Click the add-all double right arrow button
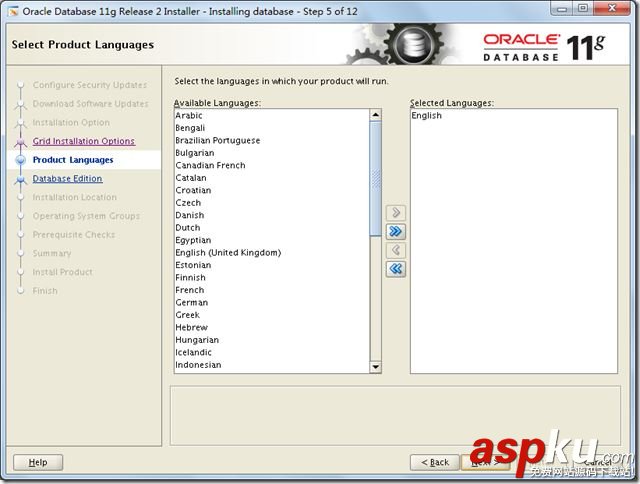Viewport: 640px width, 484px height. [x=396, y=231]
